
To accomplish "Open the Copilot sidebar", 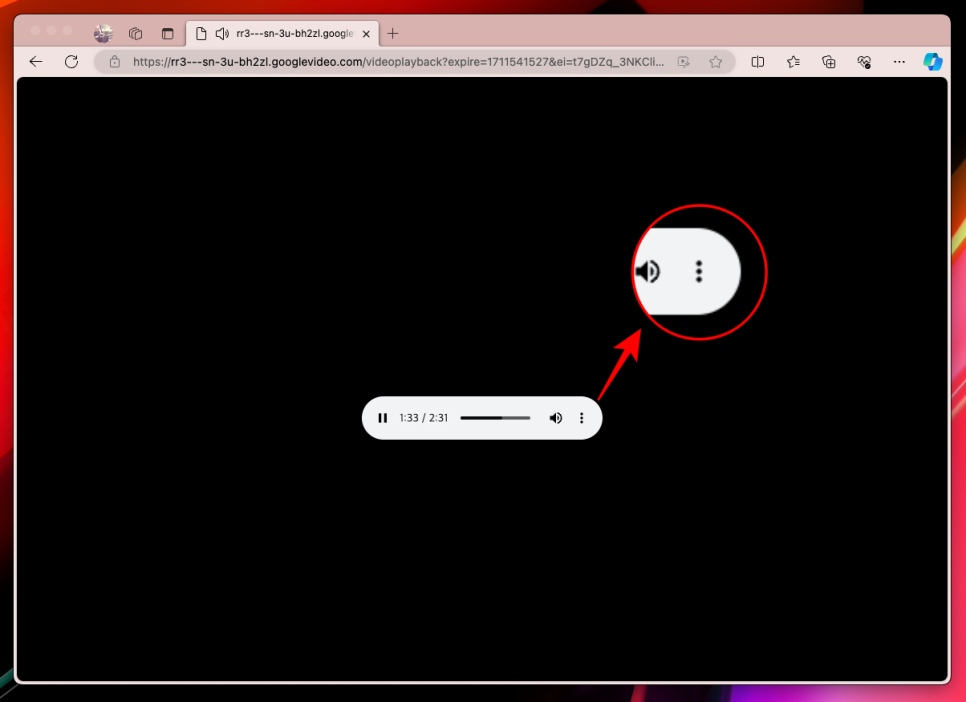I will coord(933,62).
